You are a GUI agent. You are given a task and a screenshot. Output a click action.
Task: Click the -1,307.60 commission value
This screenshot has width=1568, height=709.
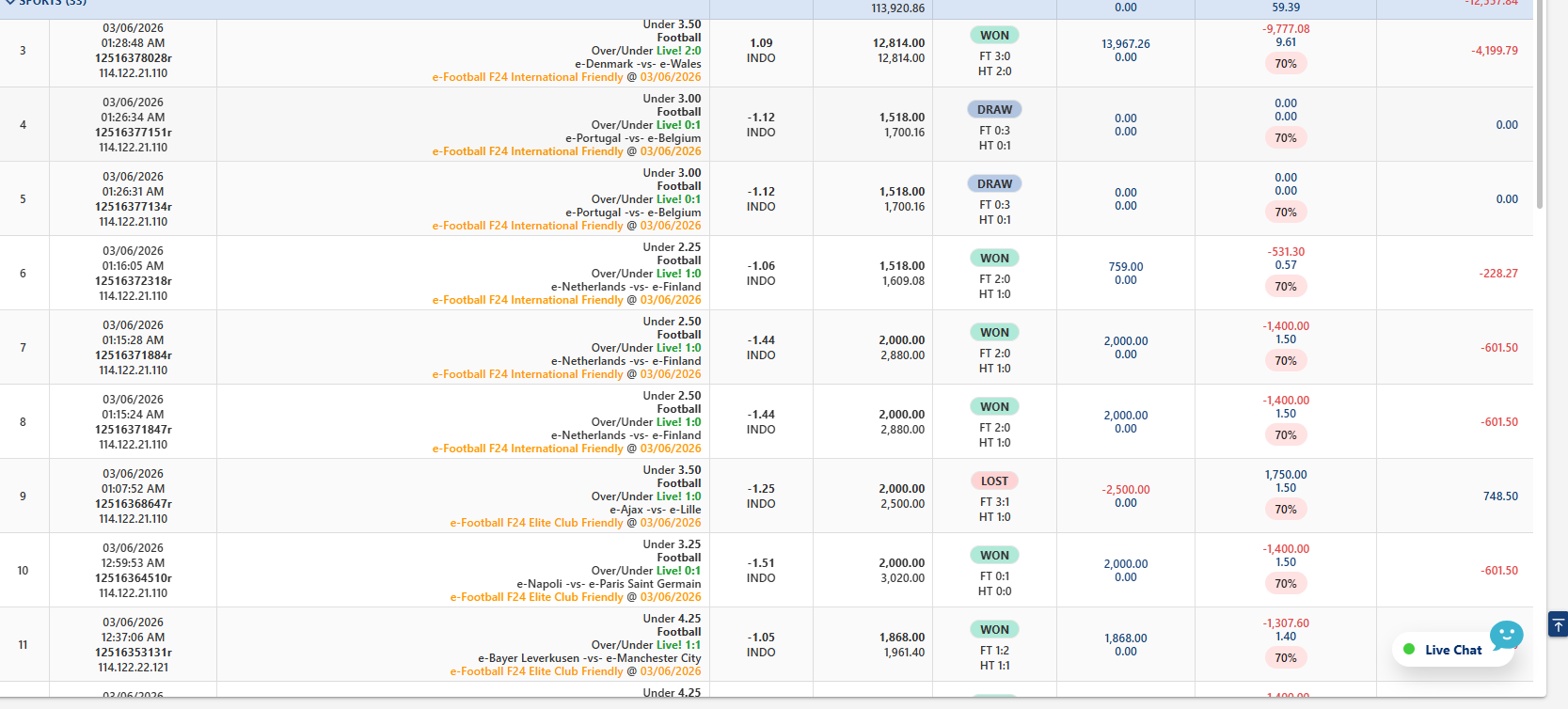1286,623
